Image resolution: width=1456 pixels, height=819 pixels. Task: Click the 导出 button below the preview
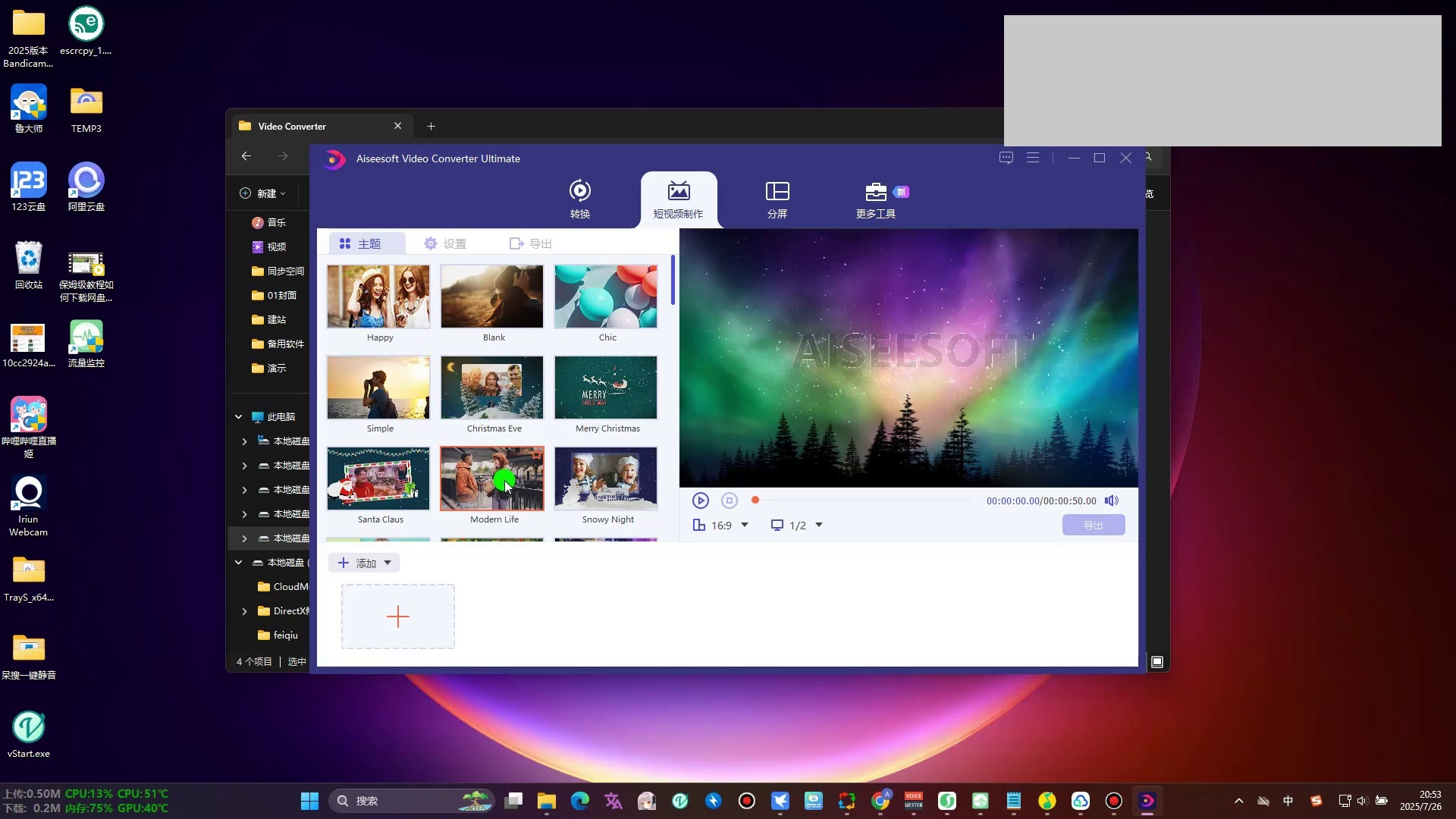pyautogui.click(x=1093, y=526)
